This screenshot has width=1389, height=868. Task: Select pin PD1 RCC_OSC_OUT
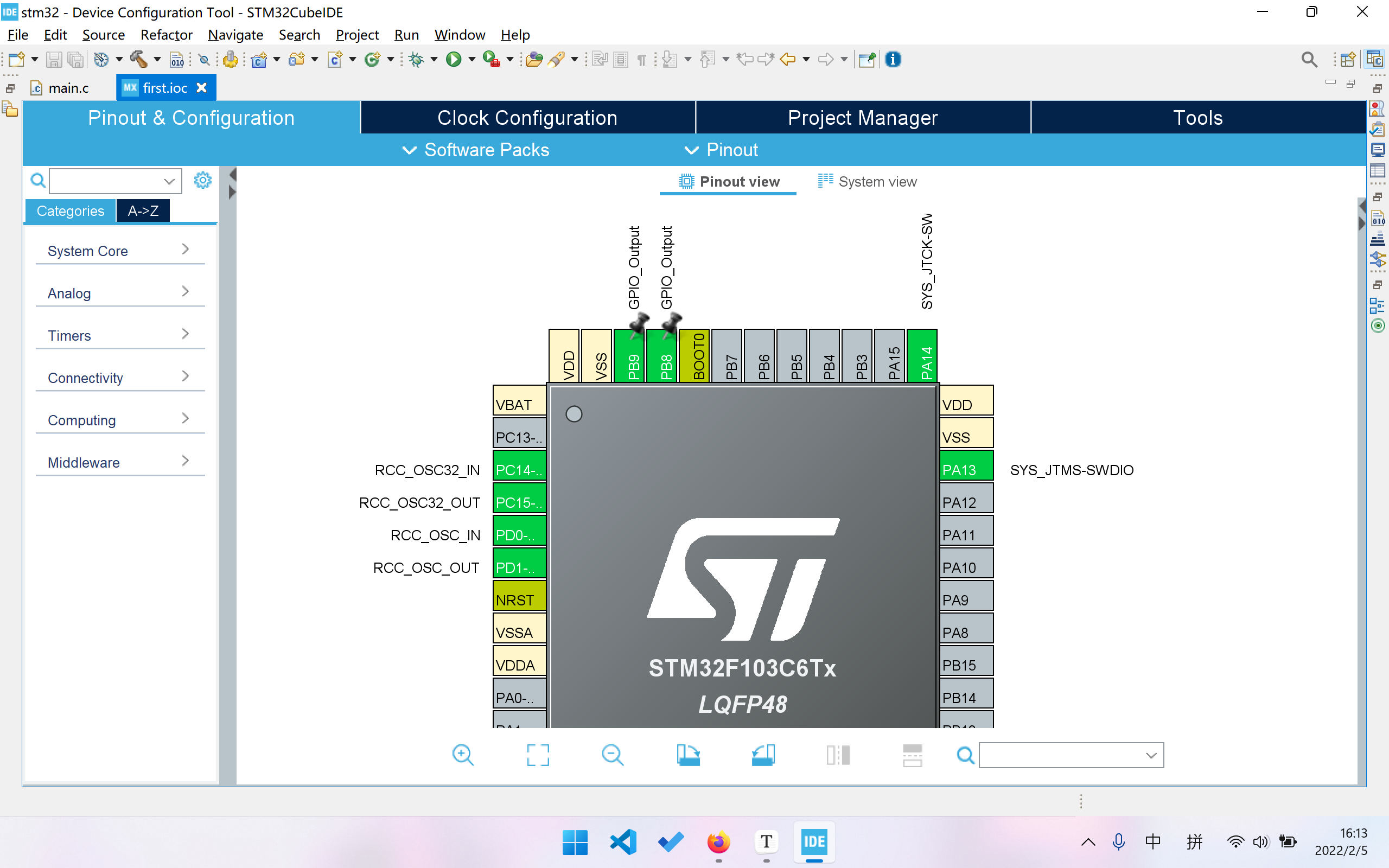tap(519, 564)
